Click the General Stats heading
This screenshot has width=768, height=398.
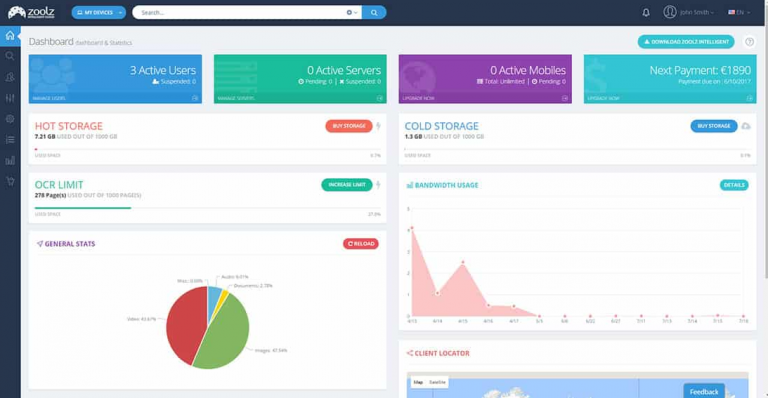pyautogui.click(x=70, y=243)
